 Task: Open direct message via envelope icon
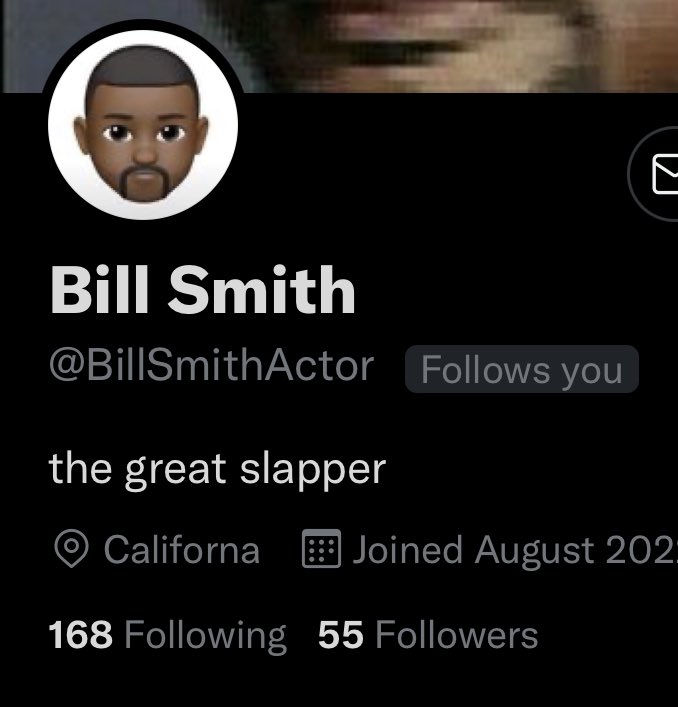pyautogui.click(x=655, y=174)
